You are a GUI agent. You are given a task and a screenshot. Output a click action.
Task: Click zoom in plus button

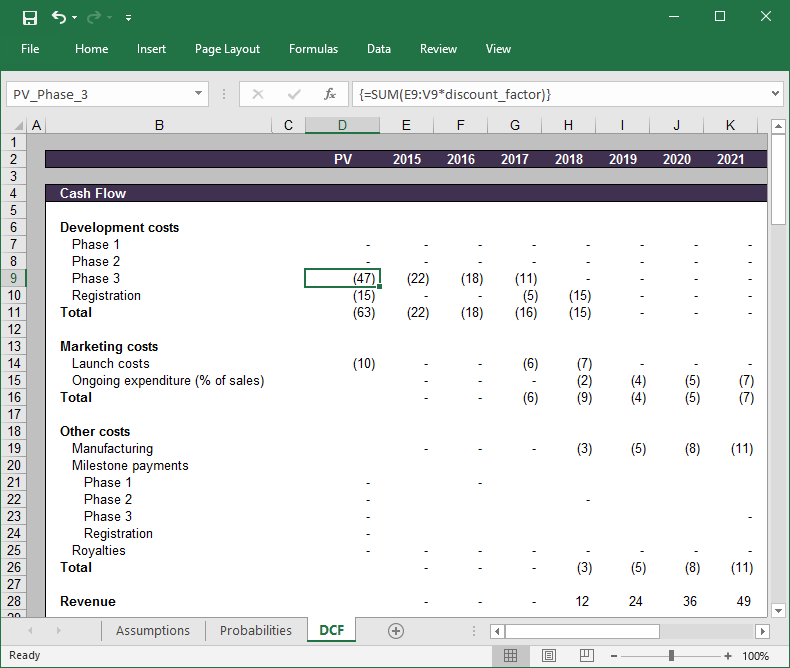[727, 656]
